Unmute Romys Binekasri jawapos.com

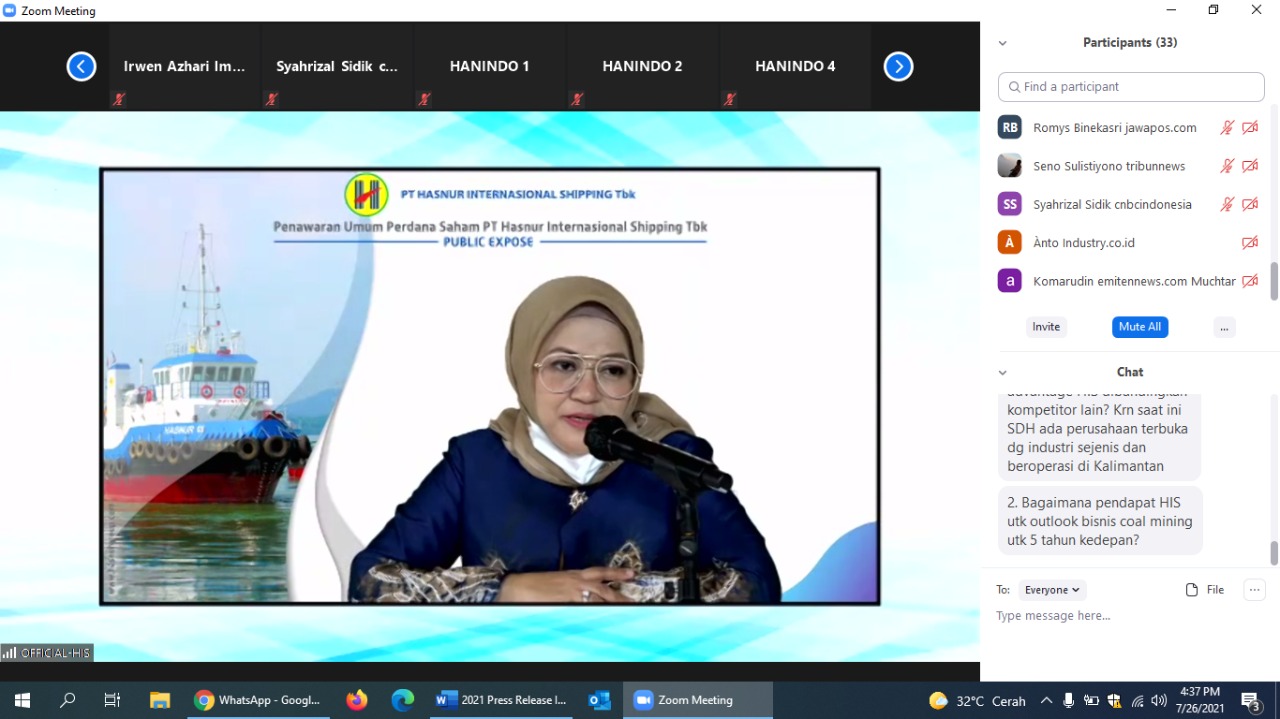click(x=1227, y=127)
